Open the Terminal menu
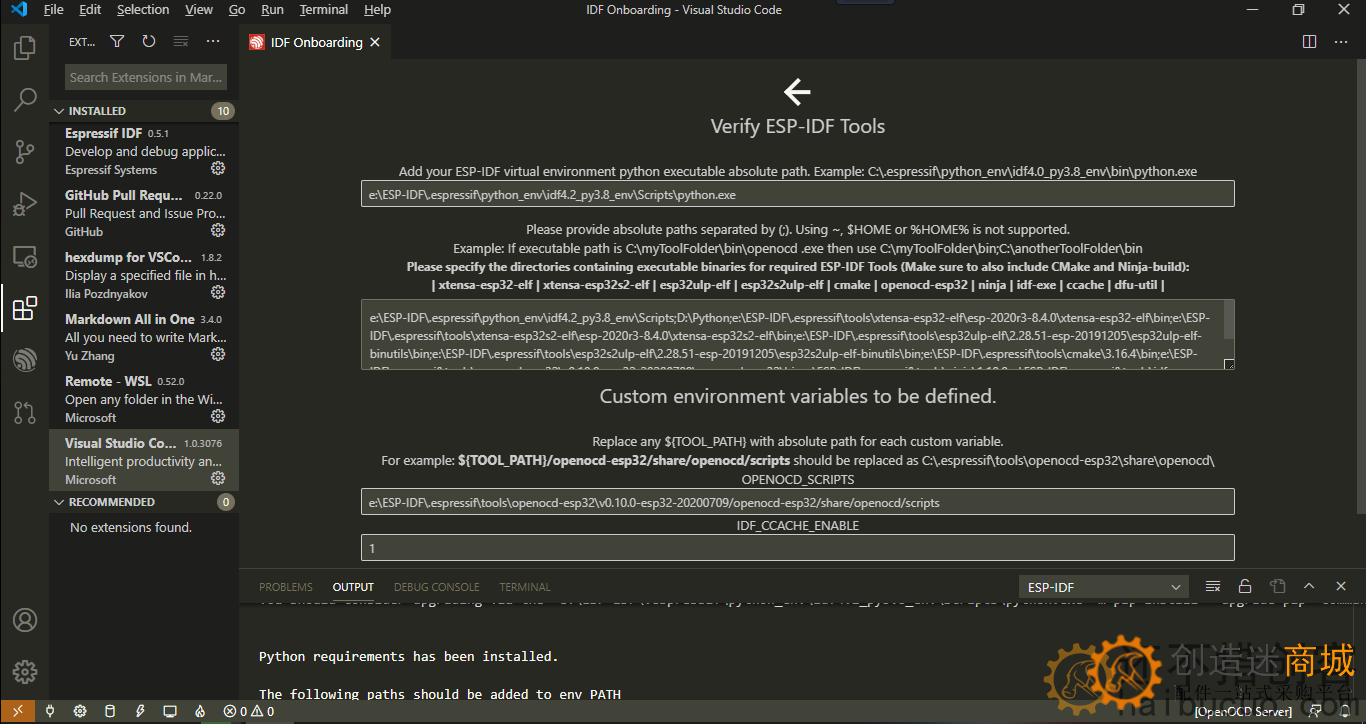 click(x=324, y=10)
